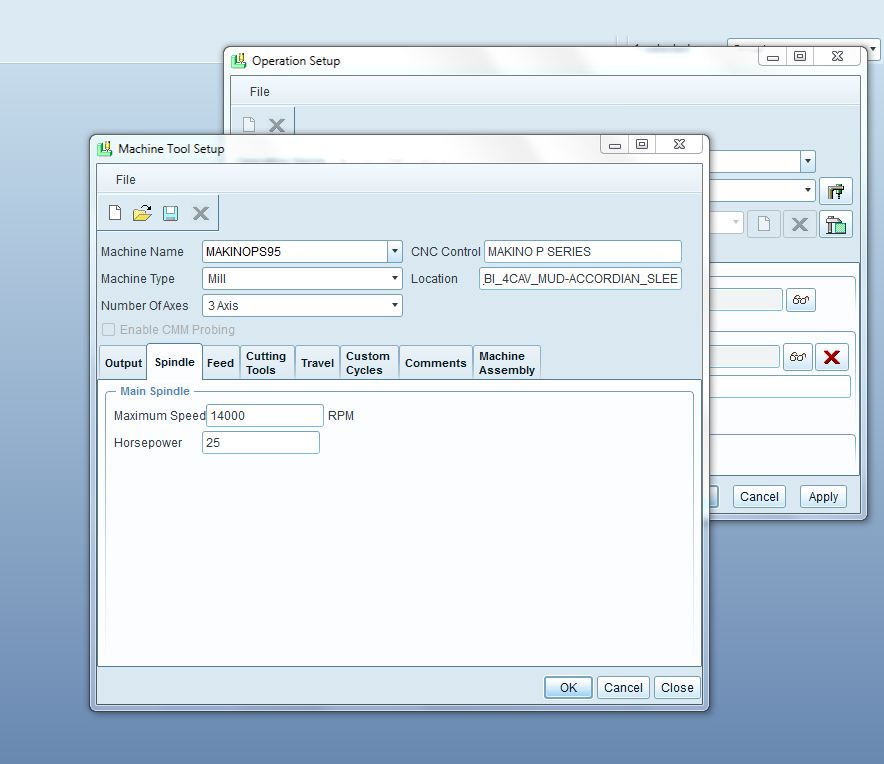The width and height of the screenshot is (884, 764).
Task: Save machine settings with the floppy disk icon
Action: (170, 213)
